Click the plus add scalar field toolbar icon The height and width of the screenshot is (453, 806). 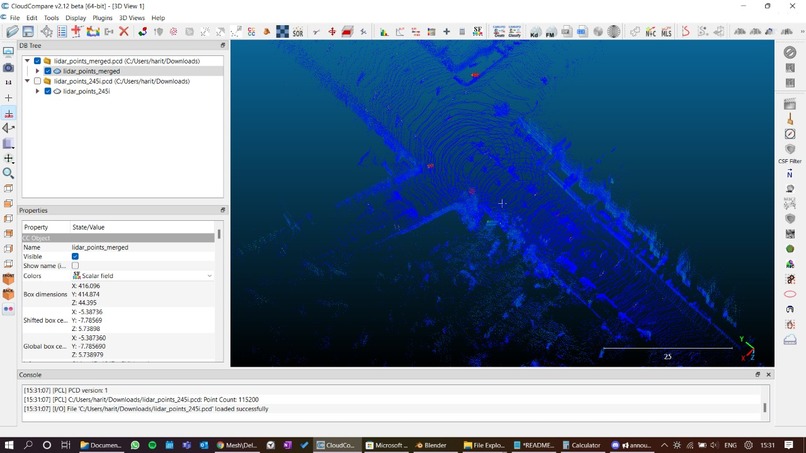(446, 32)
